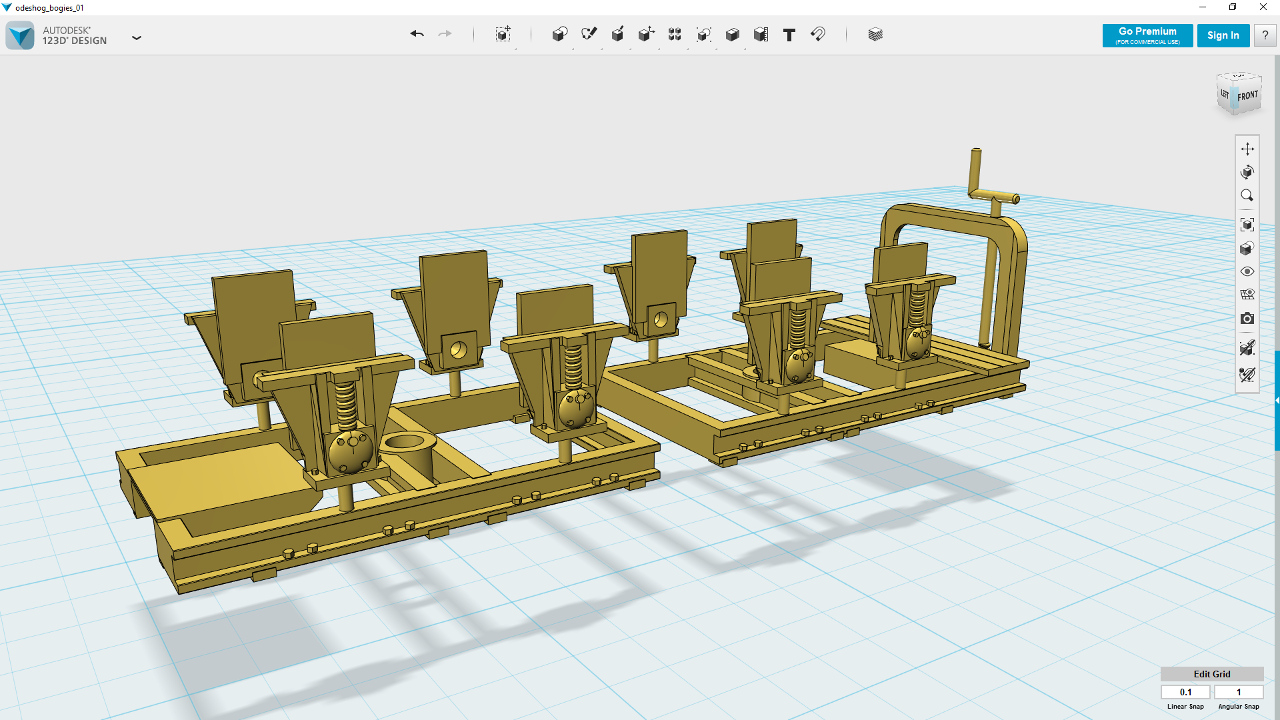Select the FRONT face of the view cube
Viewport: 1280px width, 720px height.
(x=1248, y=96)
